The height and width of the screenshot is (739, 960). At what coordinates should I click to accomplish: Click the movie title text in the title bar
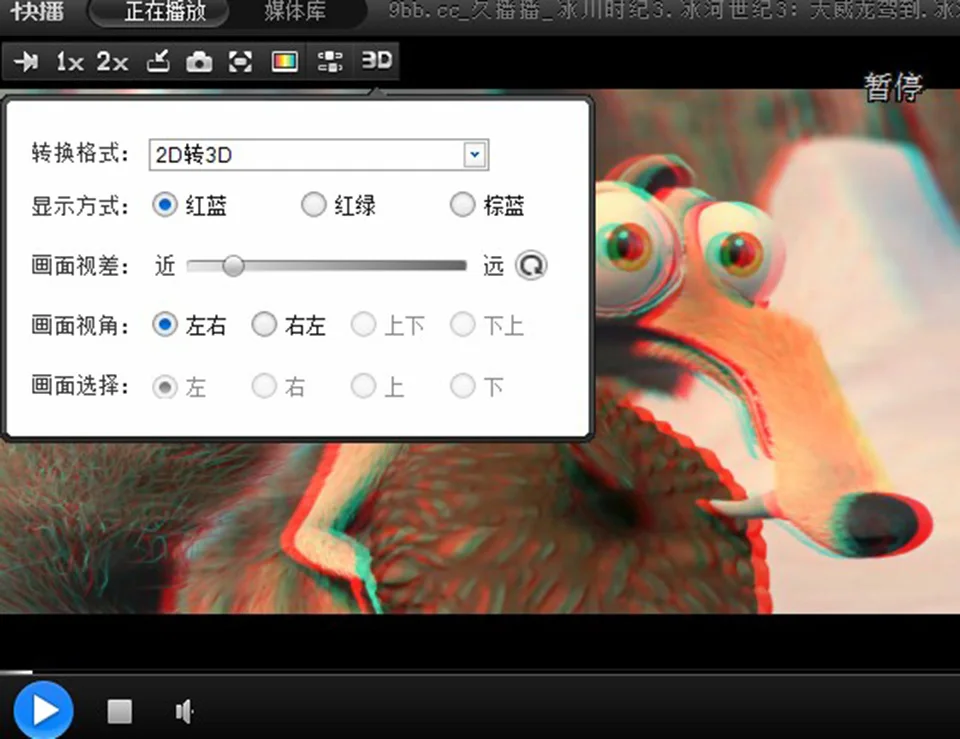pos(673,10)
